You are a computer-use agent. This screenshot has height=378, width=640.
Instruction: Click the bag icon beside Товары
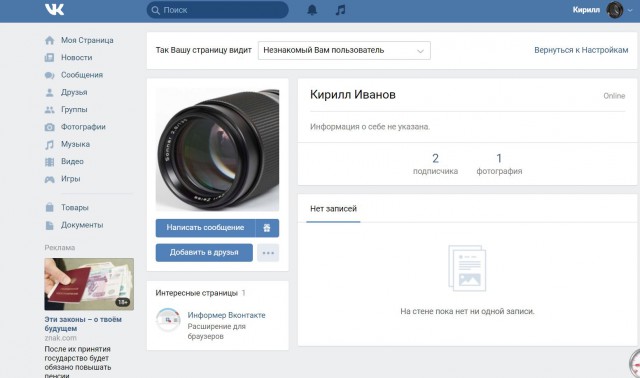click(49, 207)
